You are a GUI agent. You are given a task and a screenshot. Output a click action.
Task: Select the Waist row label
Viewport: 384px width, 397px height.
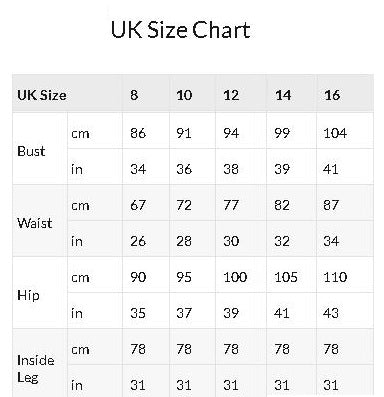click(35, 223)
